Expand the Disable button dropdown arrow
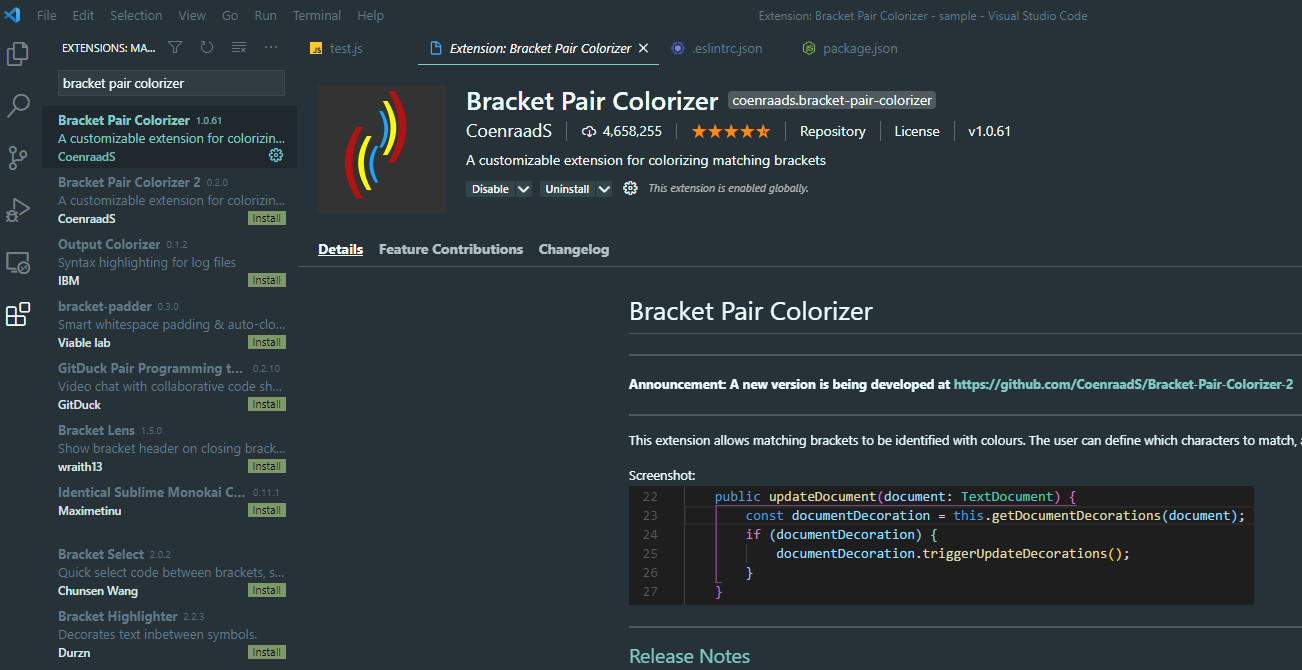Screen dimensions: 1302x670 (523, 189)
